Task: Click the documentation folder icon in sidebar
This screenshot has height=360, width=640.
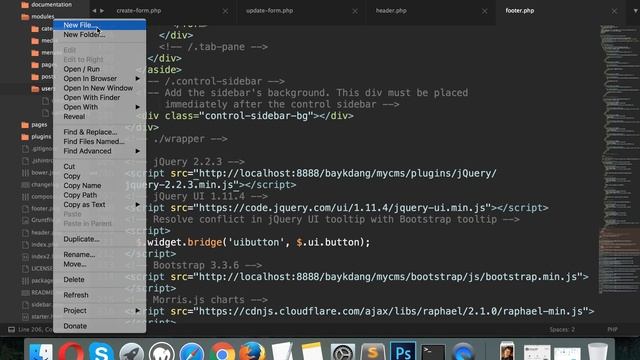Action: [x=25, y=5]
